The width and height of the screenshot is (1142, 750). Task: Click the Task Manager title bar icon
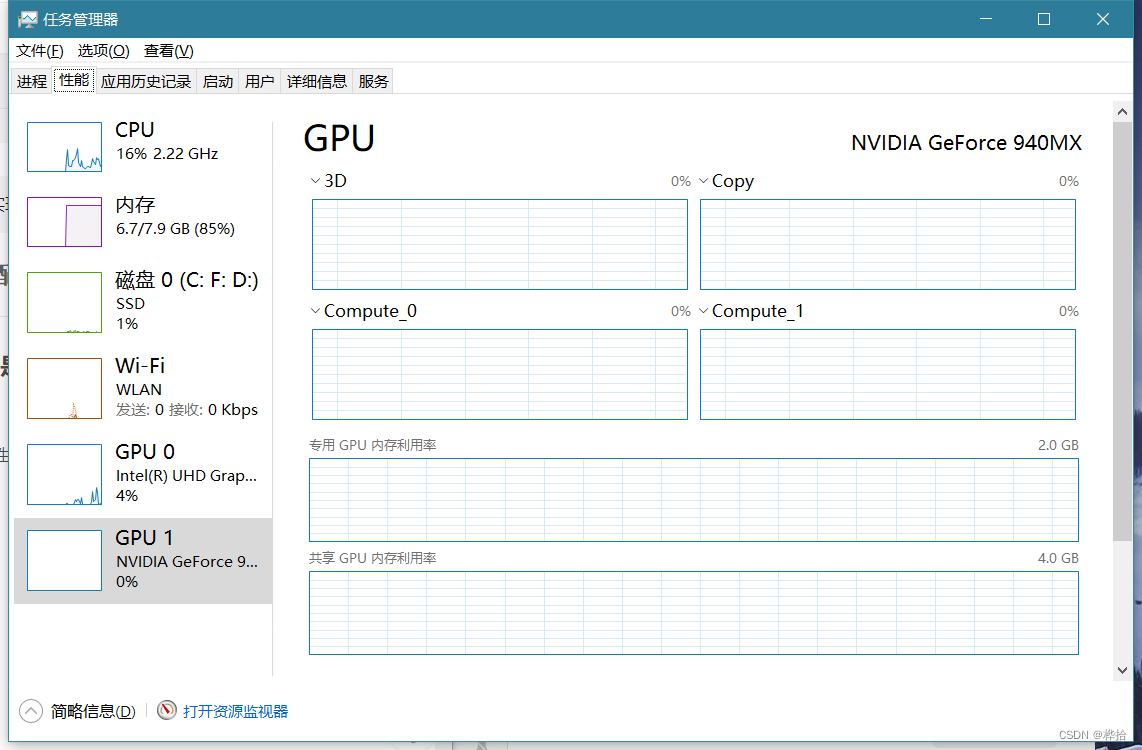point(29,18)
